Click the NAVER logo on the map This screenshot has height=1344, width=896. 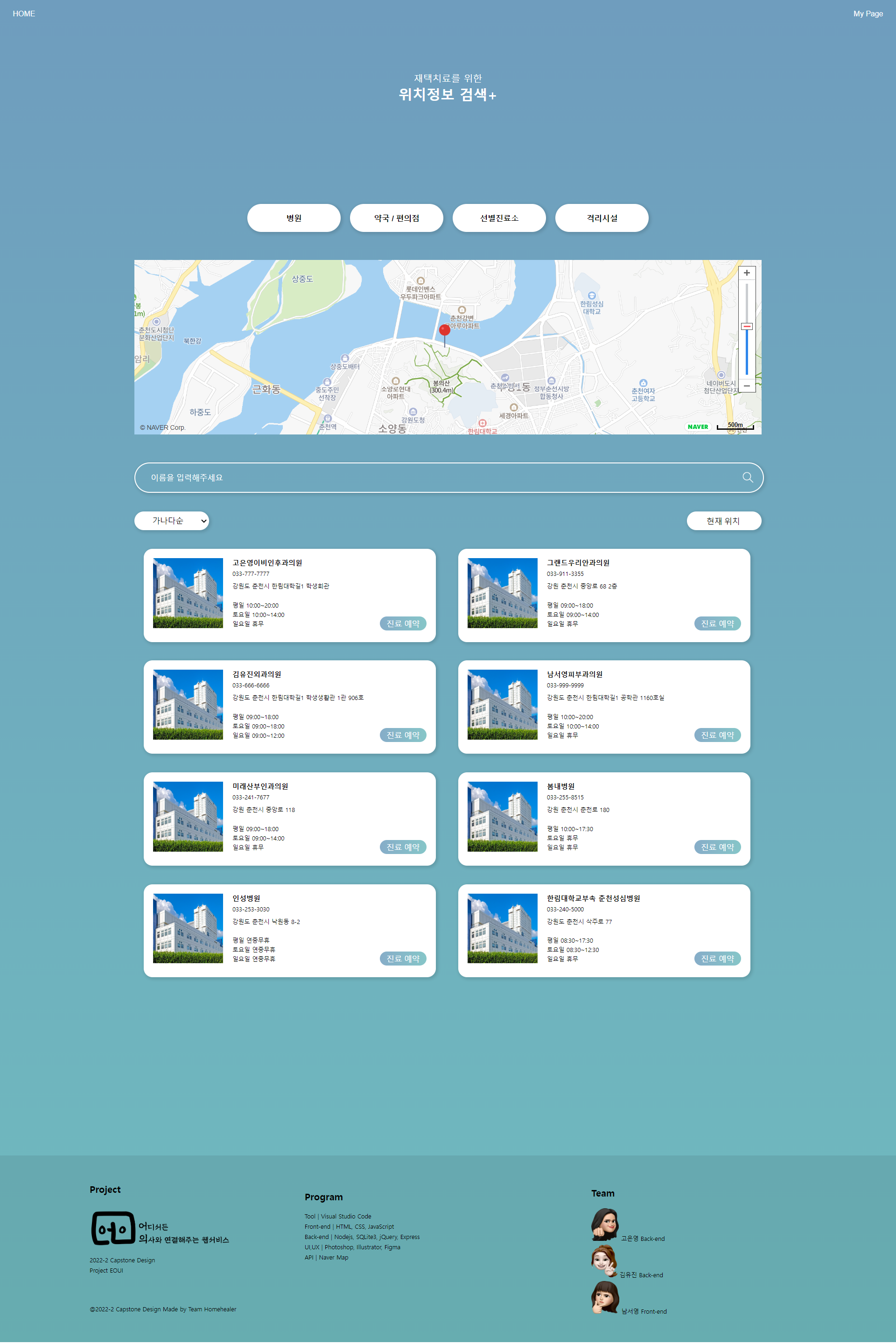pyautogui.click(x=698, y=427)
